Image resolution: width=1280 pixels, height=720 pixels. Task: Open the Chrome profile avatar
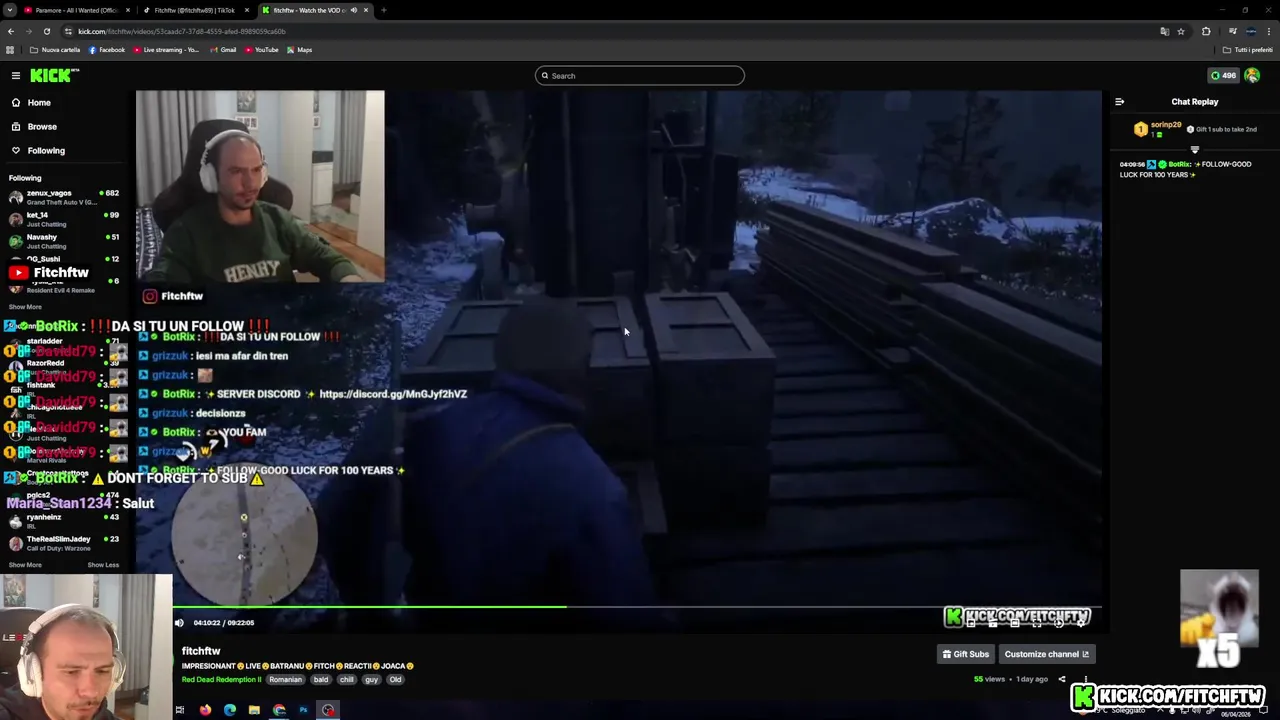click(x=1250, y=31)
